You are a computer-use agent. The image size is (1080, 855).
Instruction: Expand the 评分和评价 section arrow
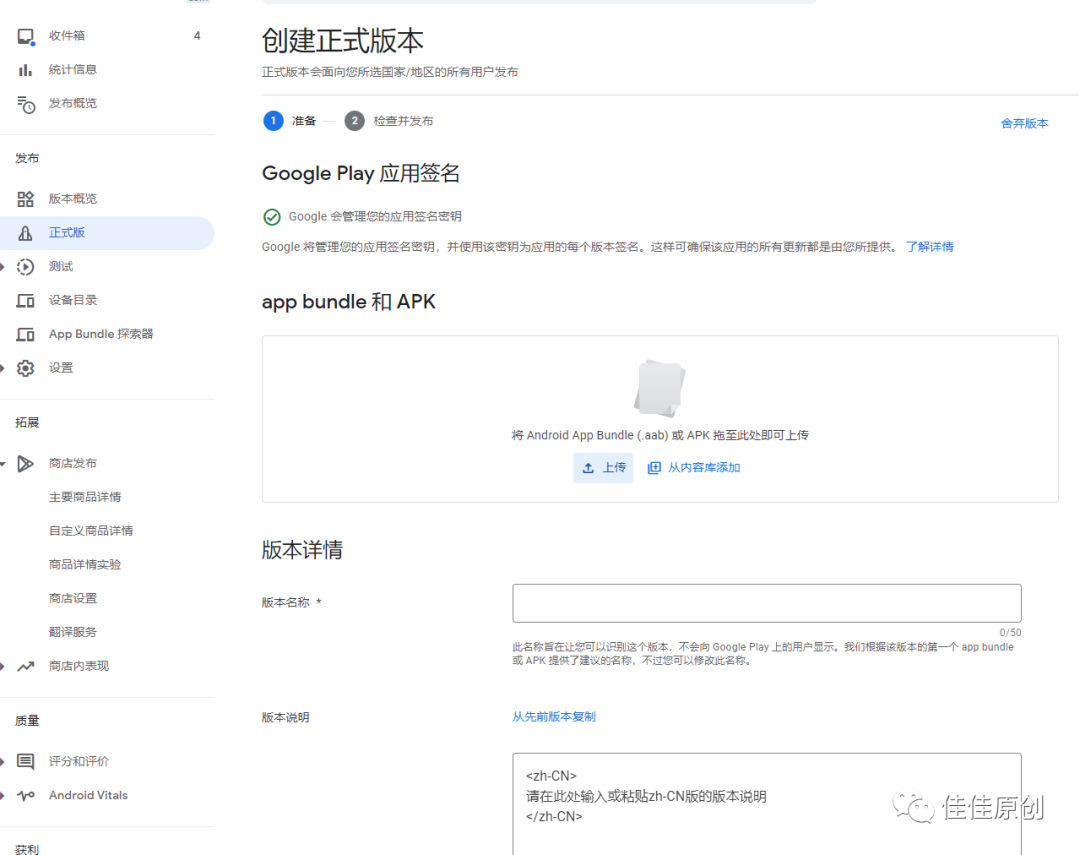point(3,761)
